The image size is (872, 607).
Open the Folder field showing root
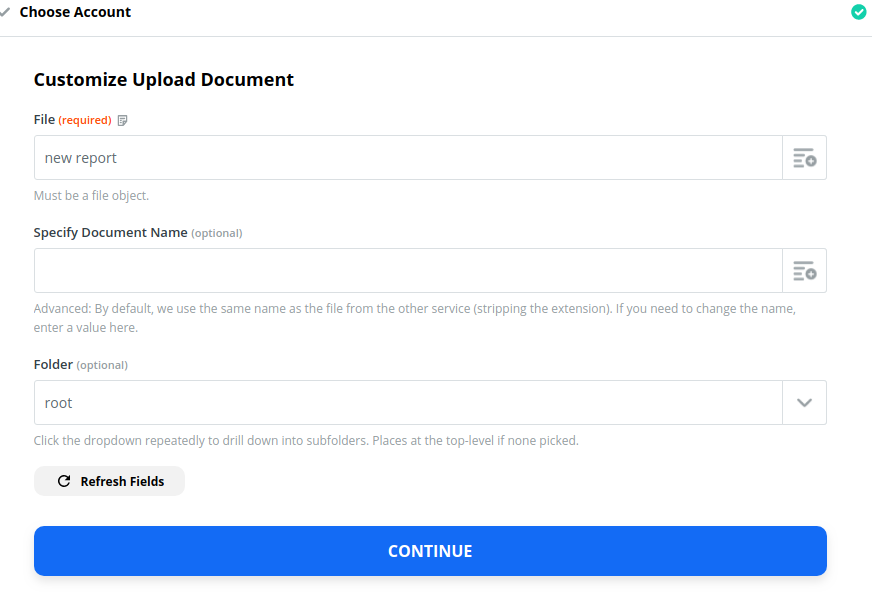coord(408,403)
